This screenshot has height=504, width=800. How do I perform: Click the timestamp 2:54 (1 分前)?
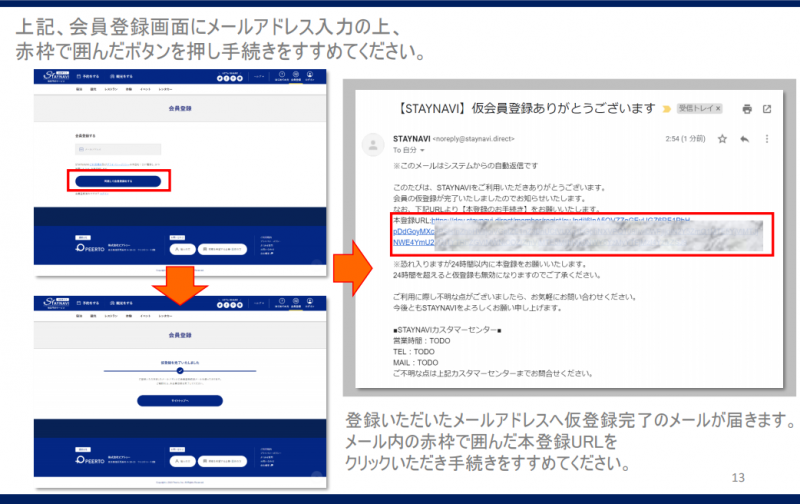[x=685, y=139]
